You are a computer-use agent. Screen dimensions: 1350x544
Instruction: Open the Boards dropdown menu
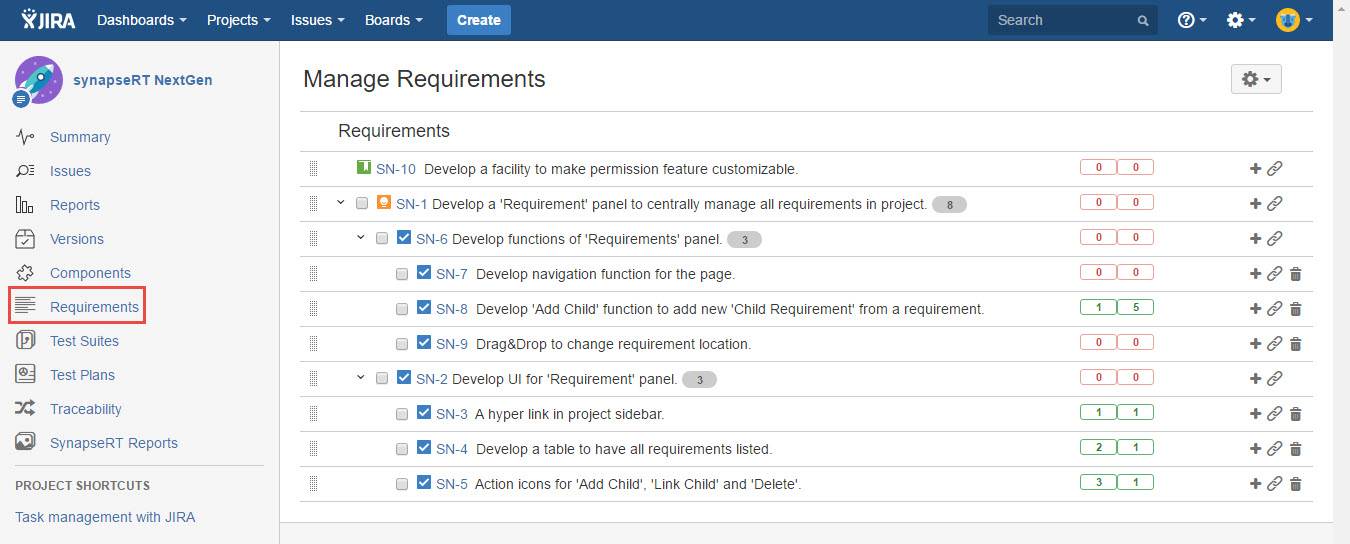pos(394,20)
